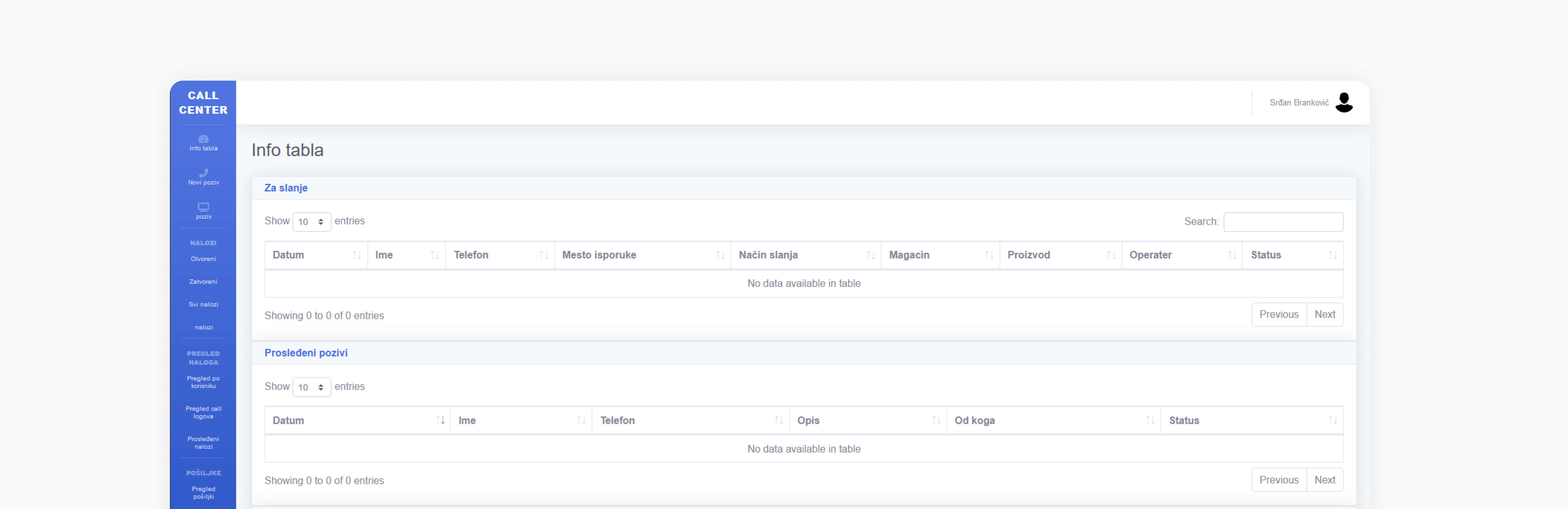This screenshot has height=509, width=1568.
Task: Click the monitor icon above poziv
Action: 203,207
